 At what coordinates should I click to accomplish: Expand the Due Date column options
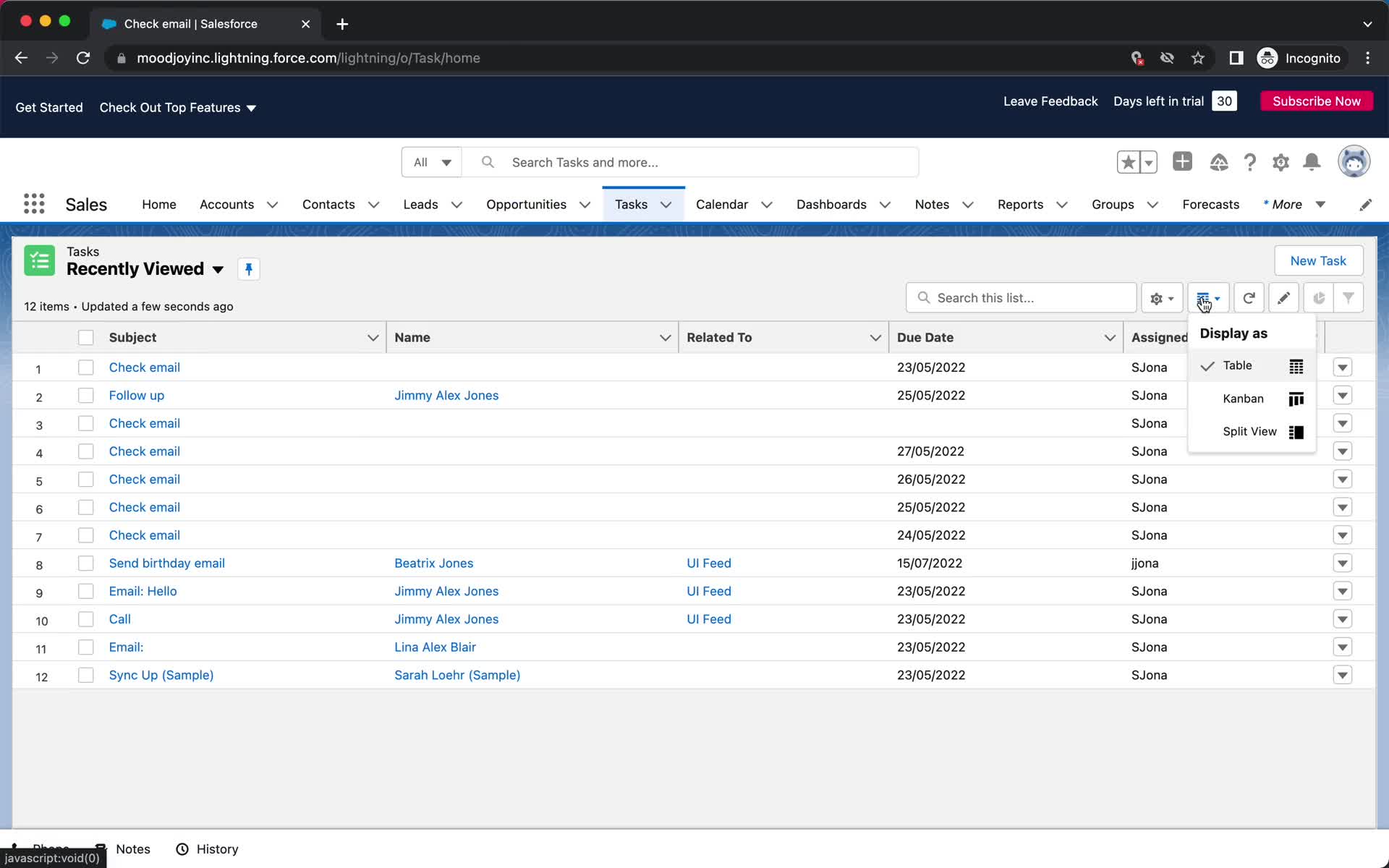point(1109,338)
